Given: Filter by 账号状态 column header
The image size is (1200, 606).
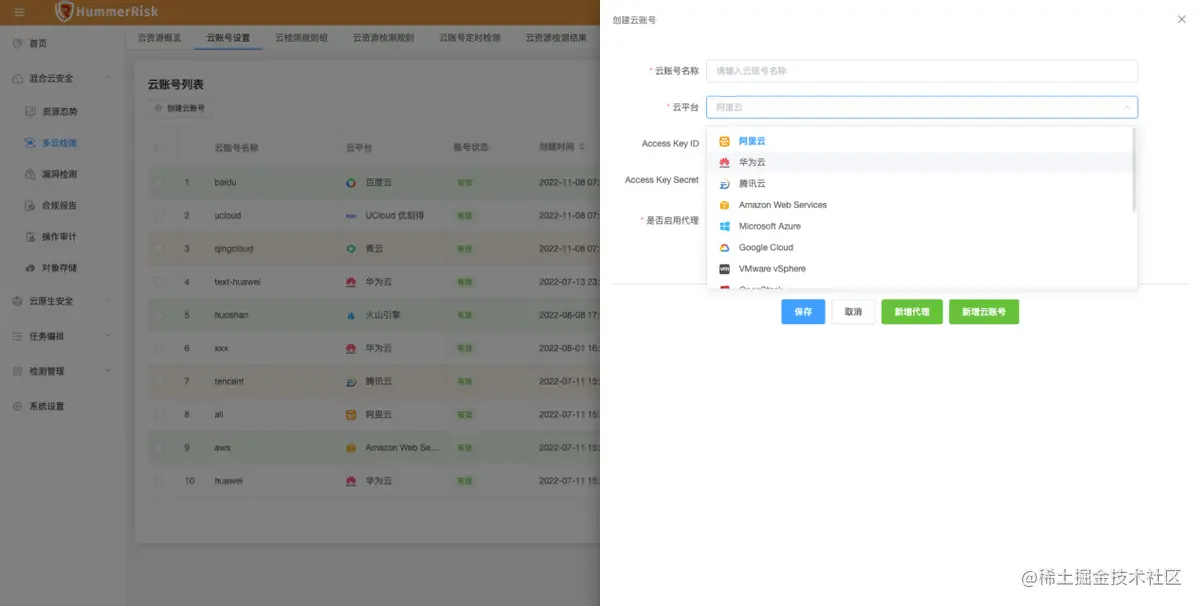Looking at the screenshot, I should pos(471,147).
